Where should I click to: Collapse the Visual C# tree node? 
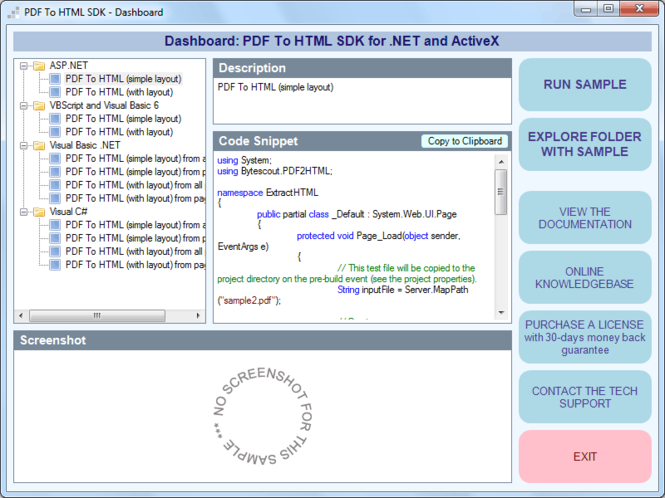(x=24, y=212)
